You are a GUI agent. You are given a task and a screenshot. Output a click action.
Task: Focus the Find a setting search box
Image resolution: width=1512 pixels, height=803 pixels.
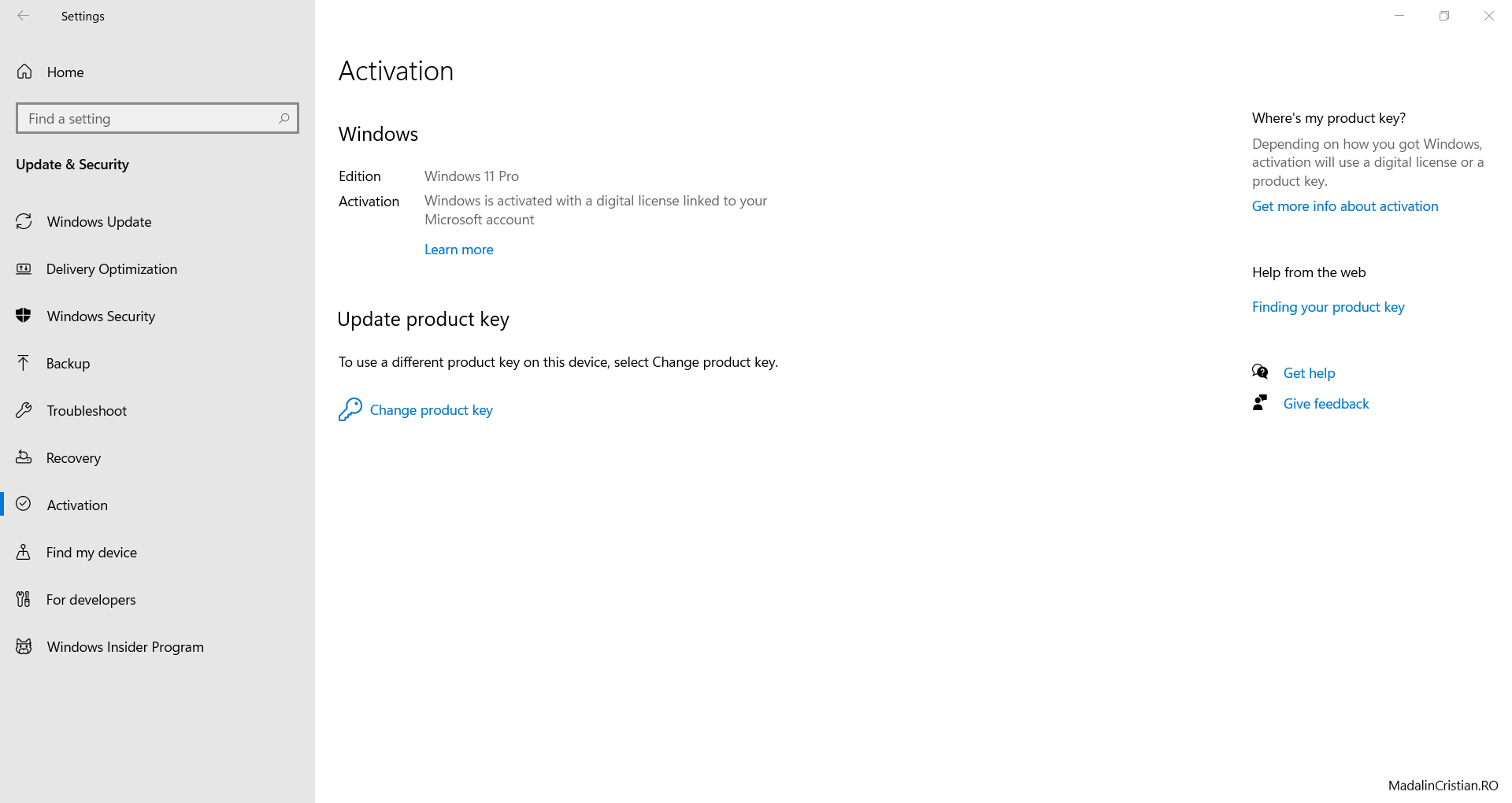[157, 118]
